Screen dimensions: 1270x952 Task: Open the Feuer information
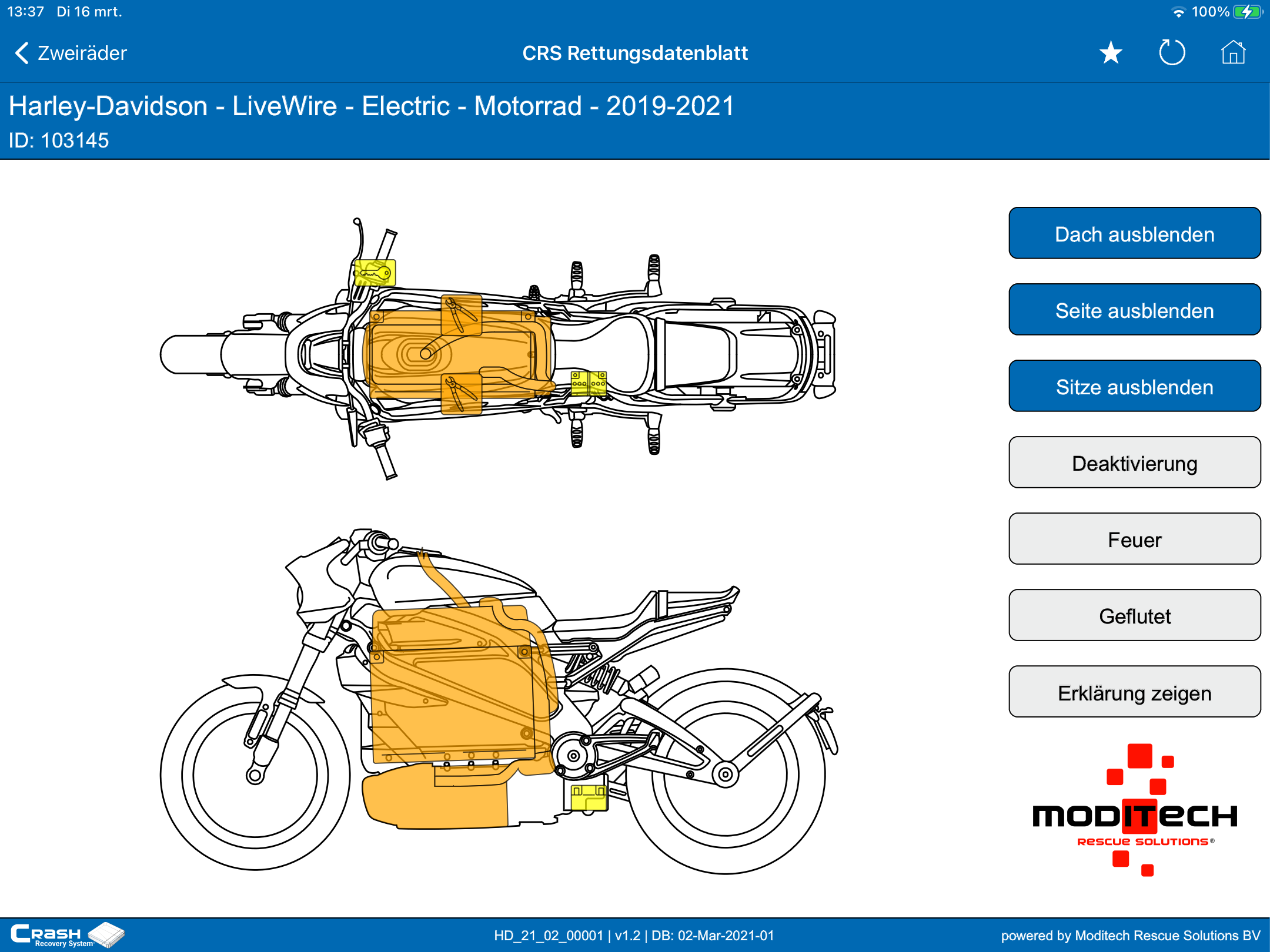pos(1134,539)
